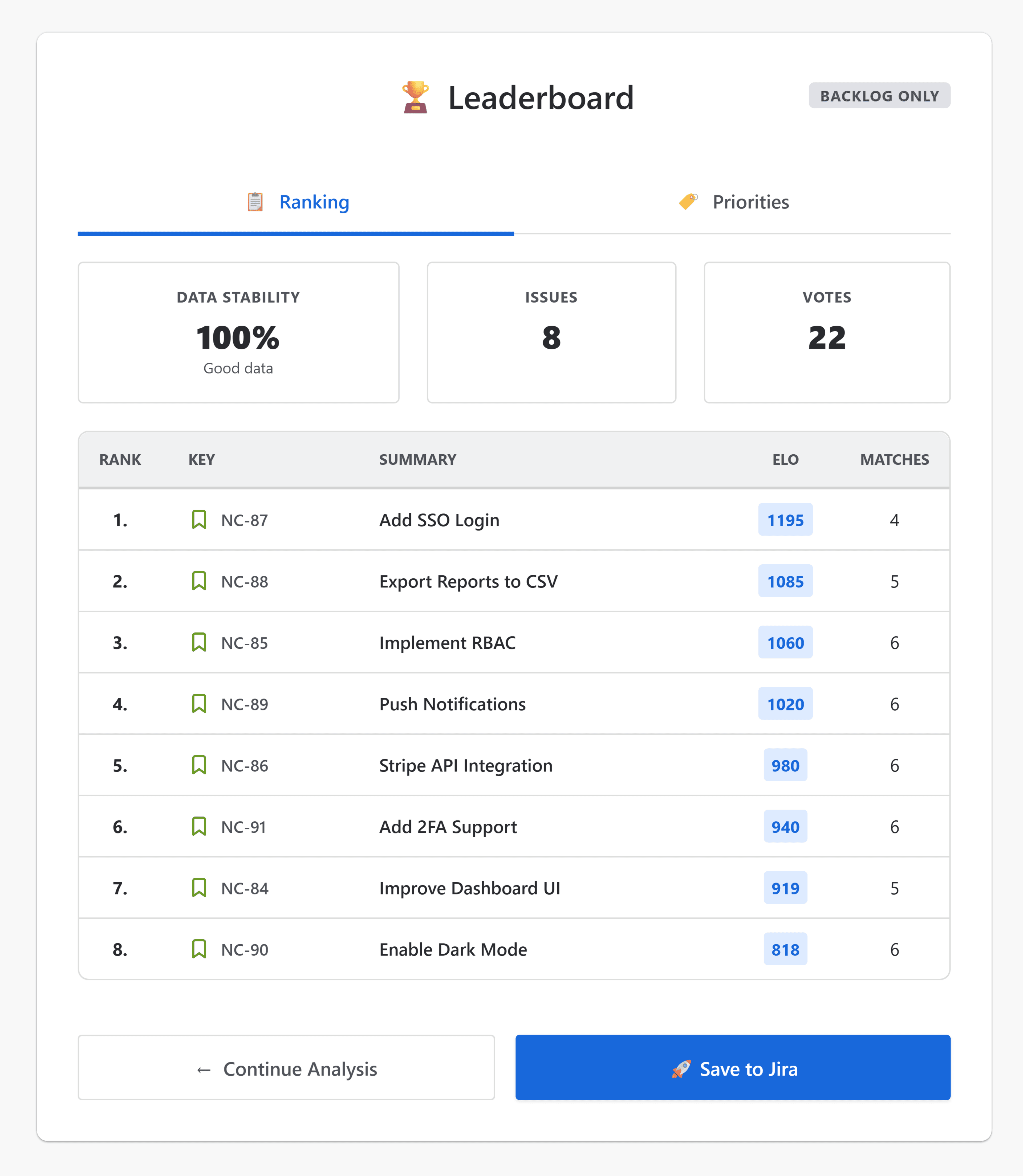Image resolution: width=1023 pixels, height=1176 pixels.
Task: Click the ELO badge 818
Action: [786, 949]
